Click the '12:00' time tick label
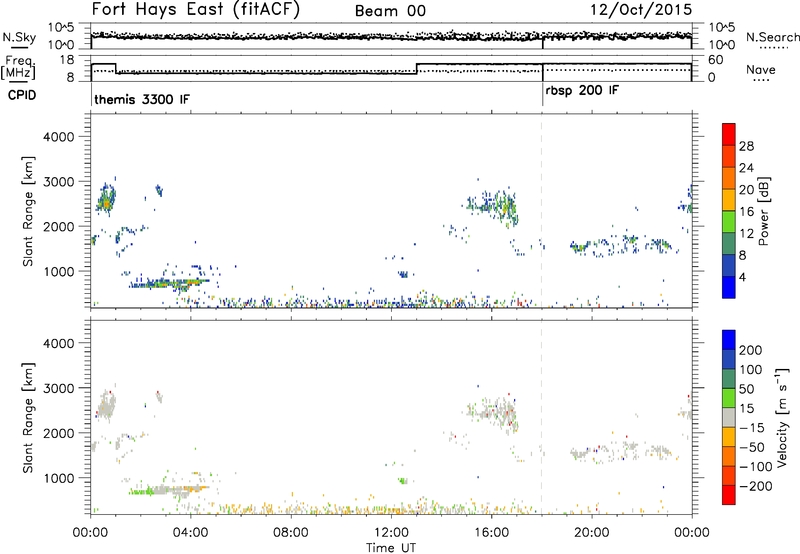This screenshot has width=800, height=554. (x=391, y=533)
